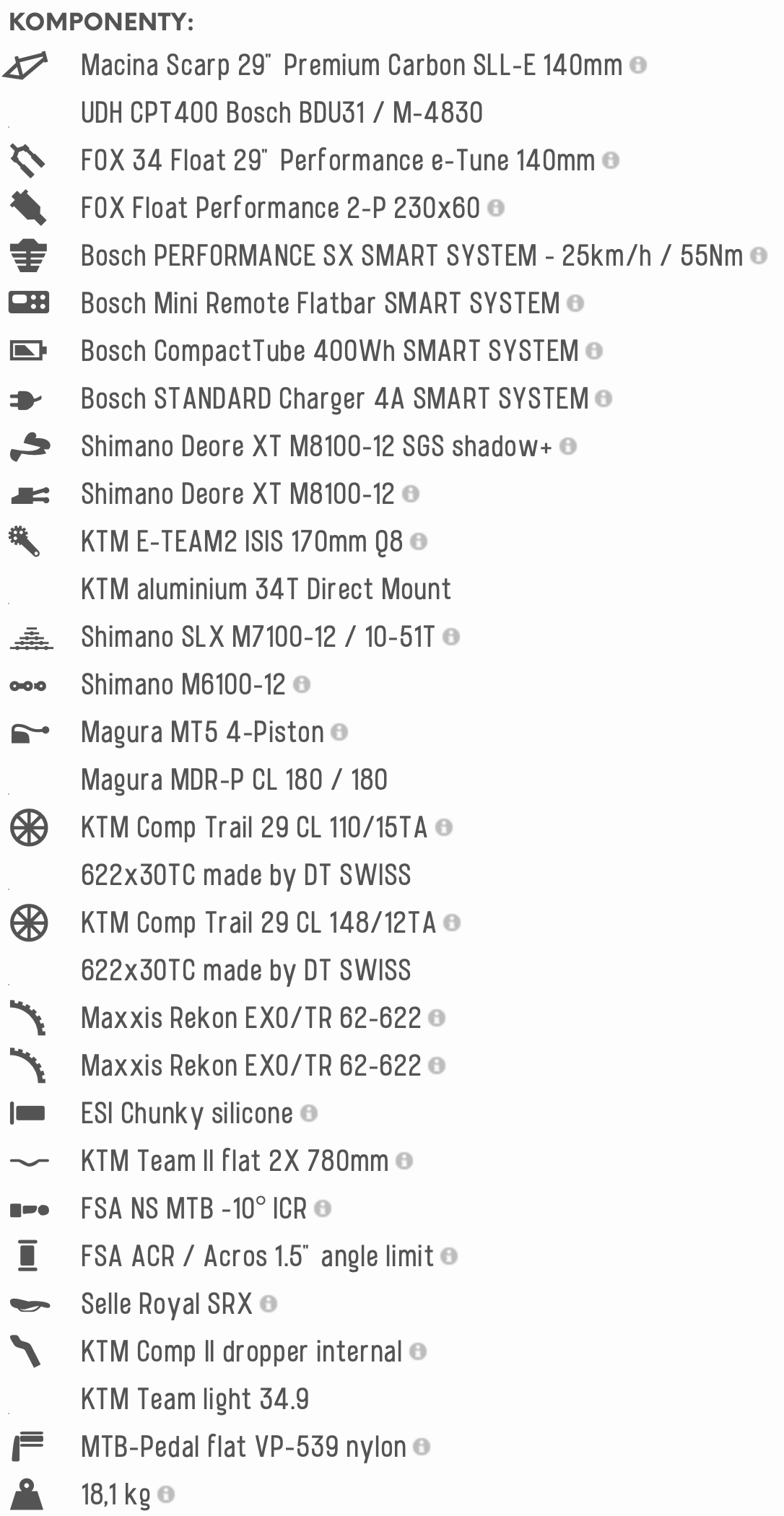Image resolution: width=784 pixels, height=1516 pixels.
Task: Click the Maxxis Rekon EXO/TR first tire text
Action: point(251,1018)
